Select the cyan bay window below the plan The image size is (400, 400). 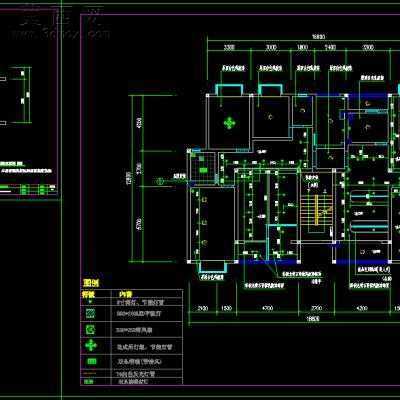click(213, 267)
